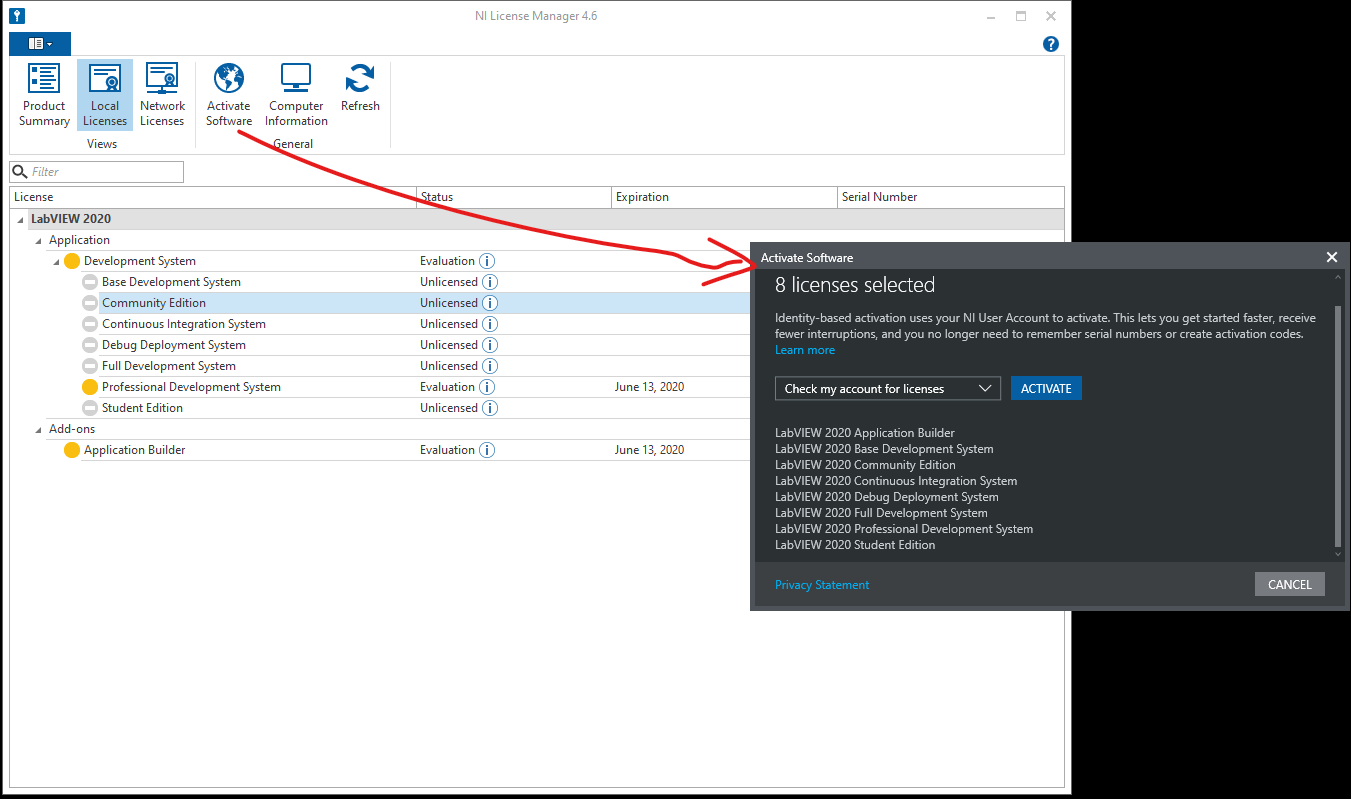Click the Activate Software globe icon

[229, 78]
